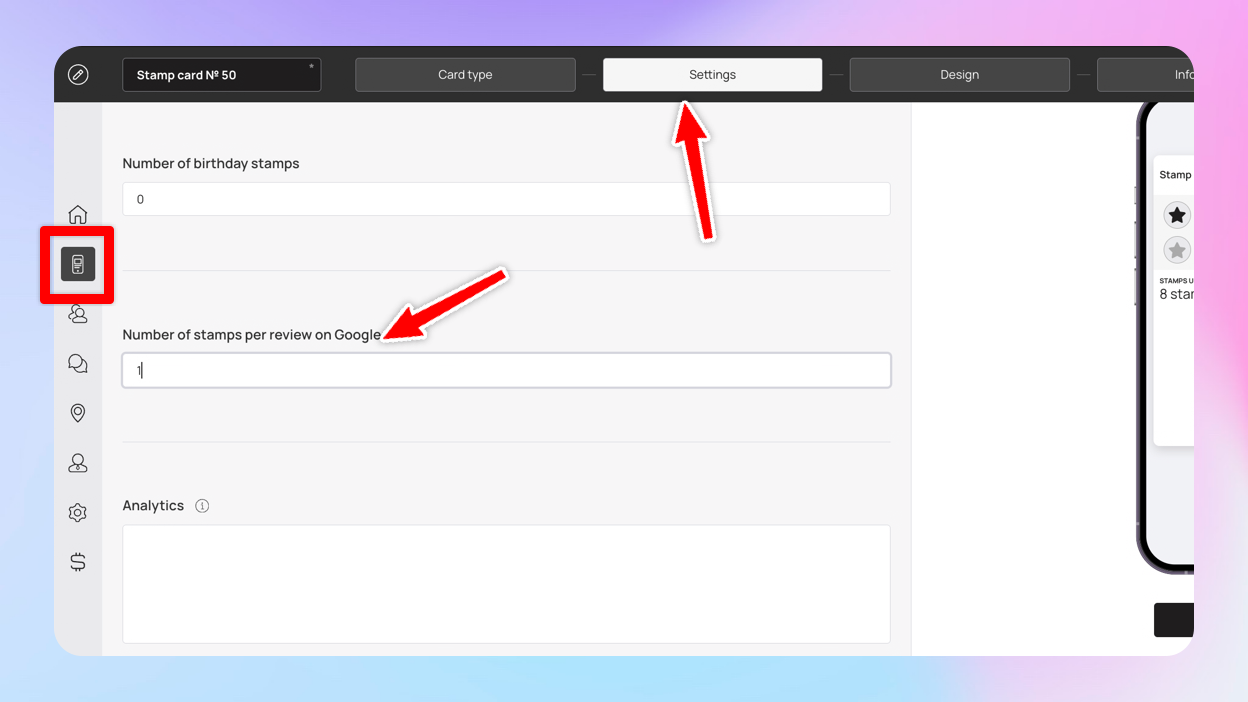Select the Settings step tab

pos(712,75)
